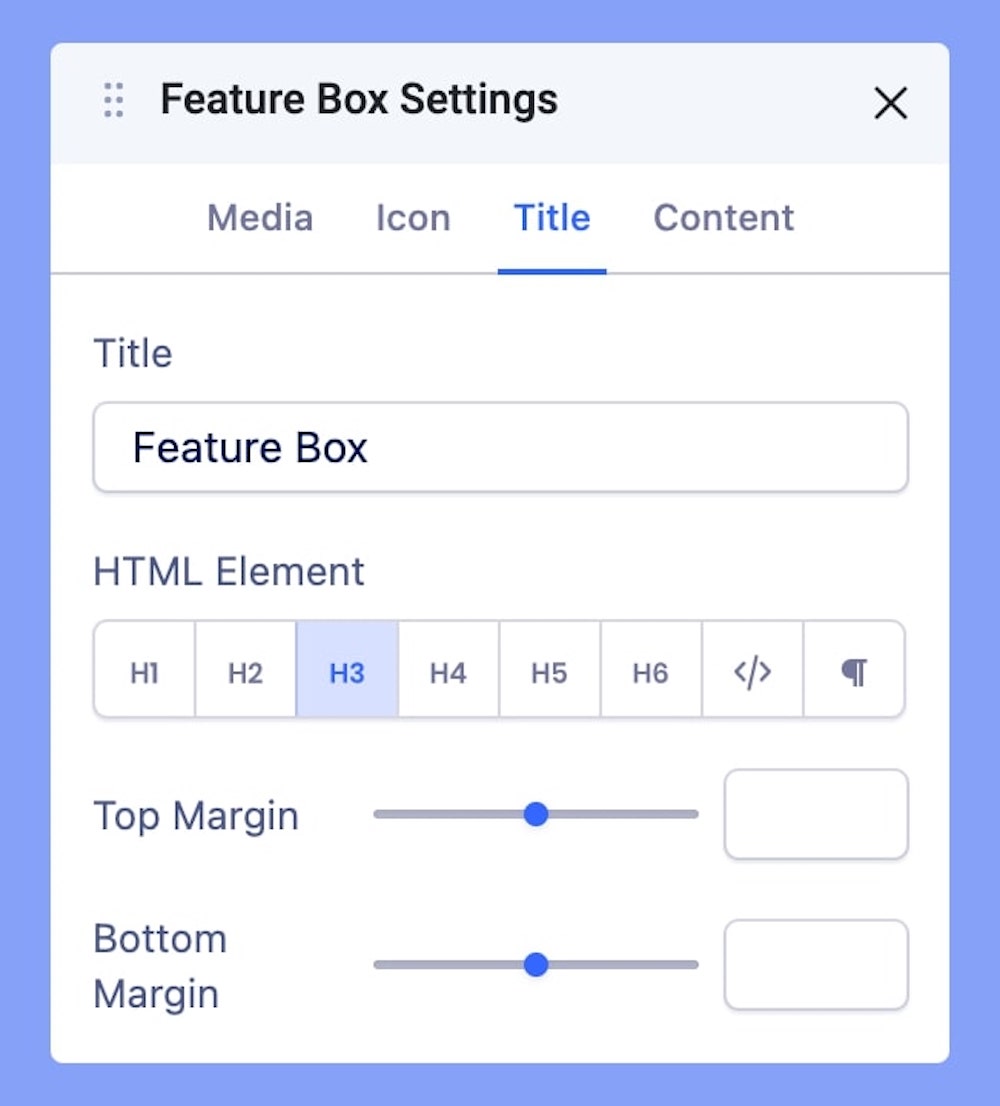Click the Title text field
Viewport: 1000px width, 1106px height.
point(500,447)
